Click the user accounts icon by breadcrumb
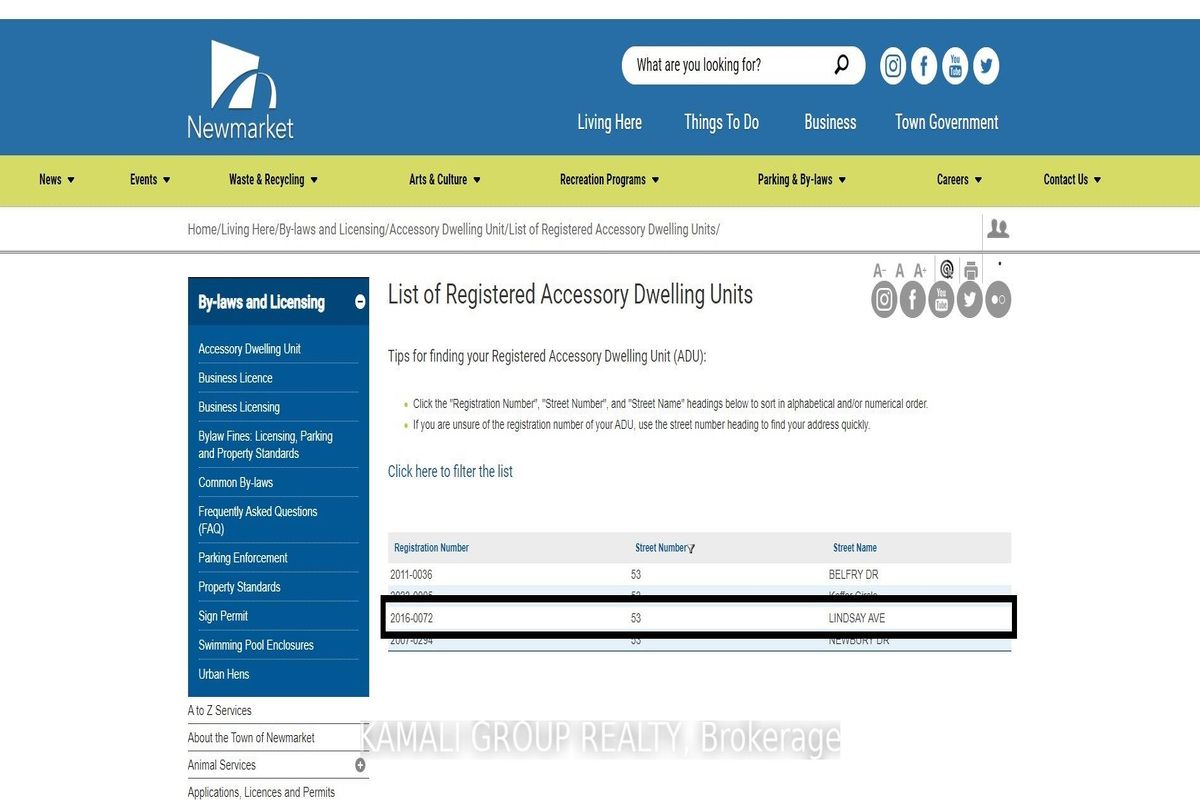This screenshot has height=805, width=1200. [x=998, y=229]
